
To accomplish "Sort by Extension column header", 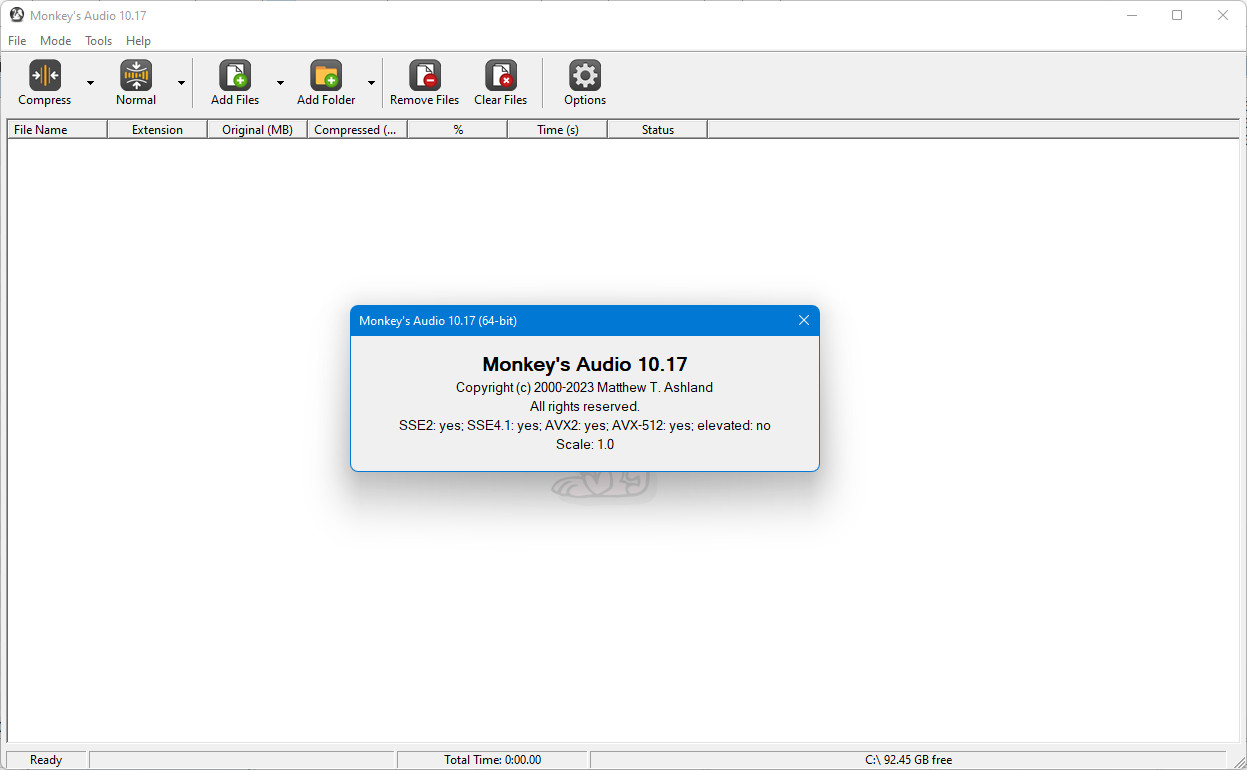I will tap(157, 129).
